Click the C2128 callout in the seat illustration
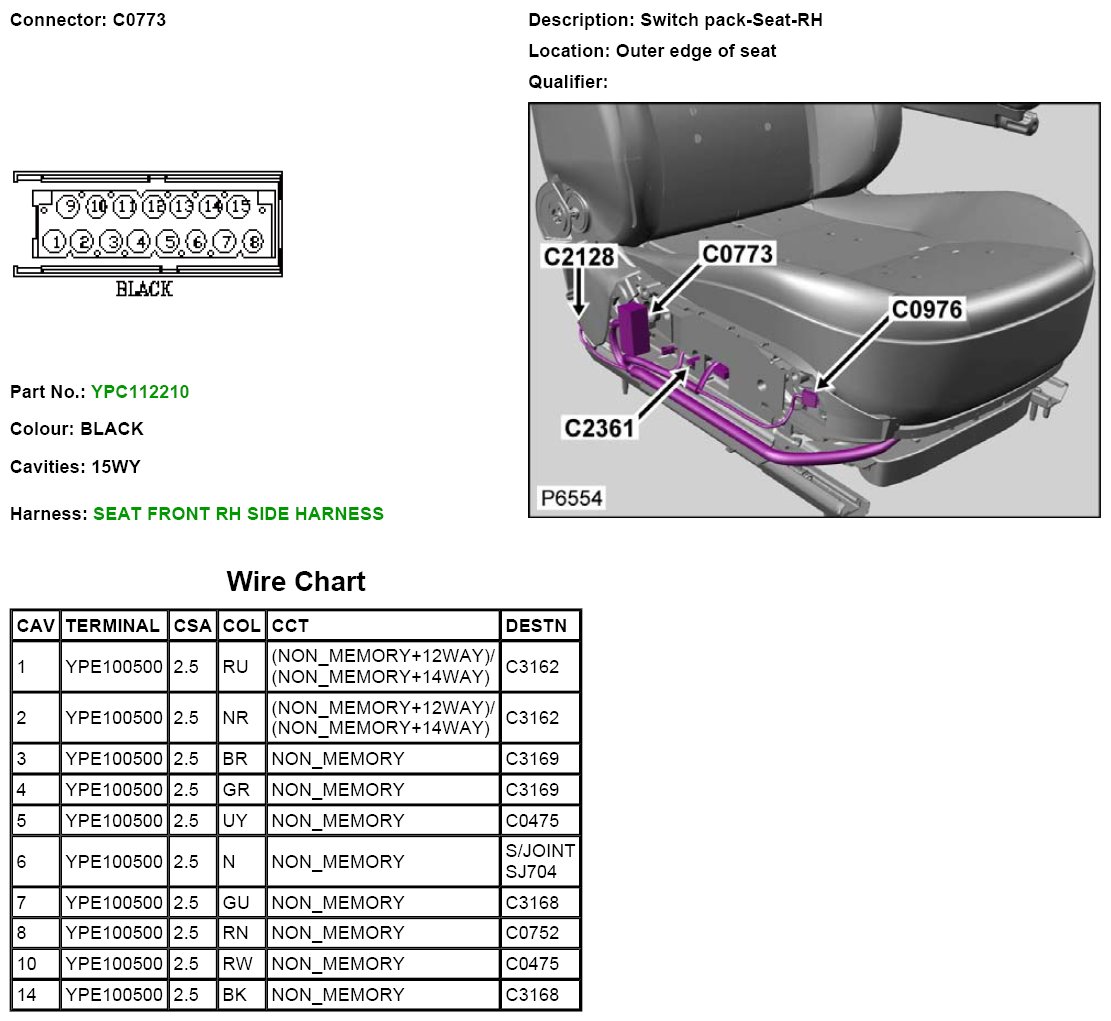Viewport: 1111px width, 1021px height. point(578,257)
